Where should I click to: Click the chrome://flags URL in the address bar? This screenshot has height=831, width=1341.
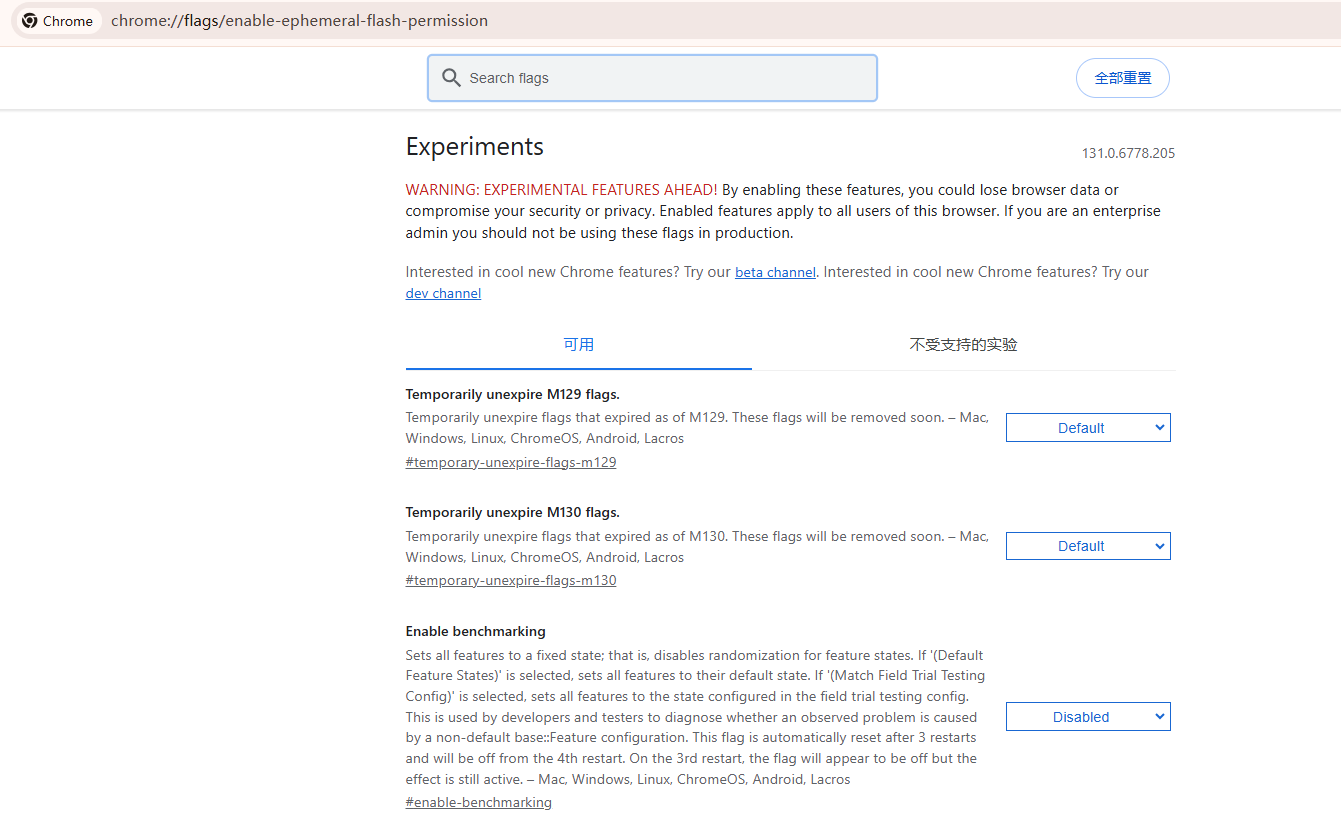pos(299,21)
